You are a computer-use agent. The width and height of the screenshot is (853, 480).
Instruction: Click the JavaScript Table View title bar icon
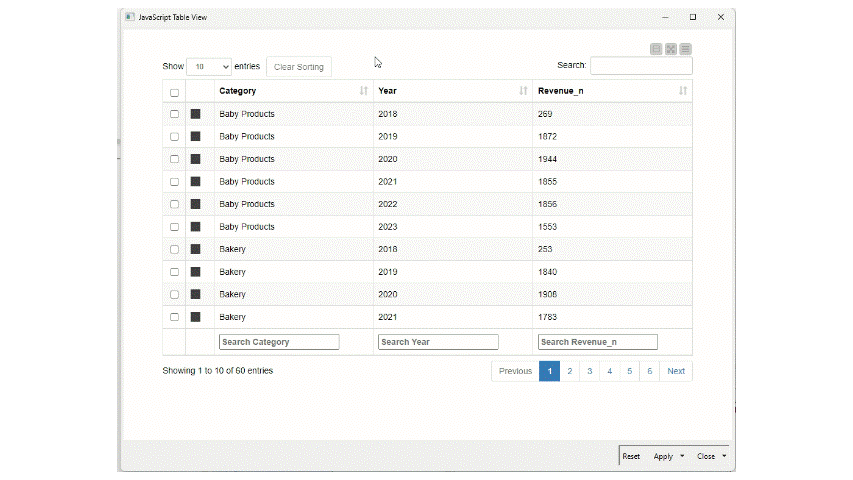click(x=130, y=17)
